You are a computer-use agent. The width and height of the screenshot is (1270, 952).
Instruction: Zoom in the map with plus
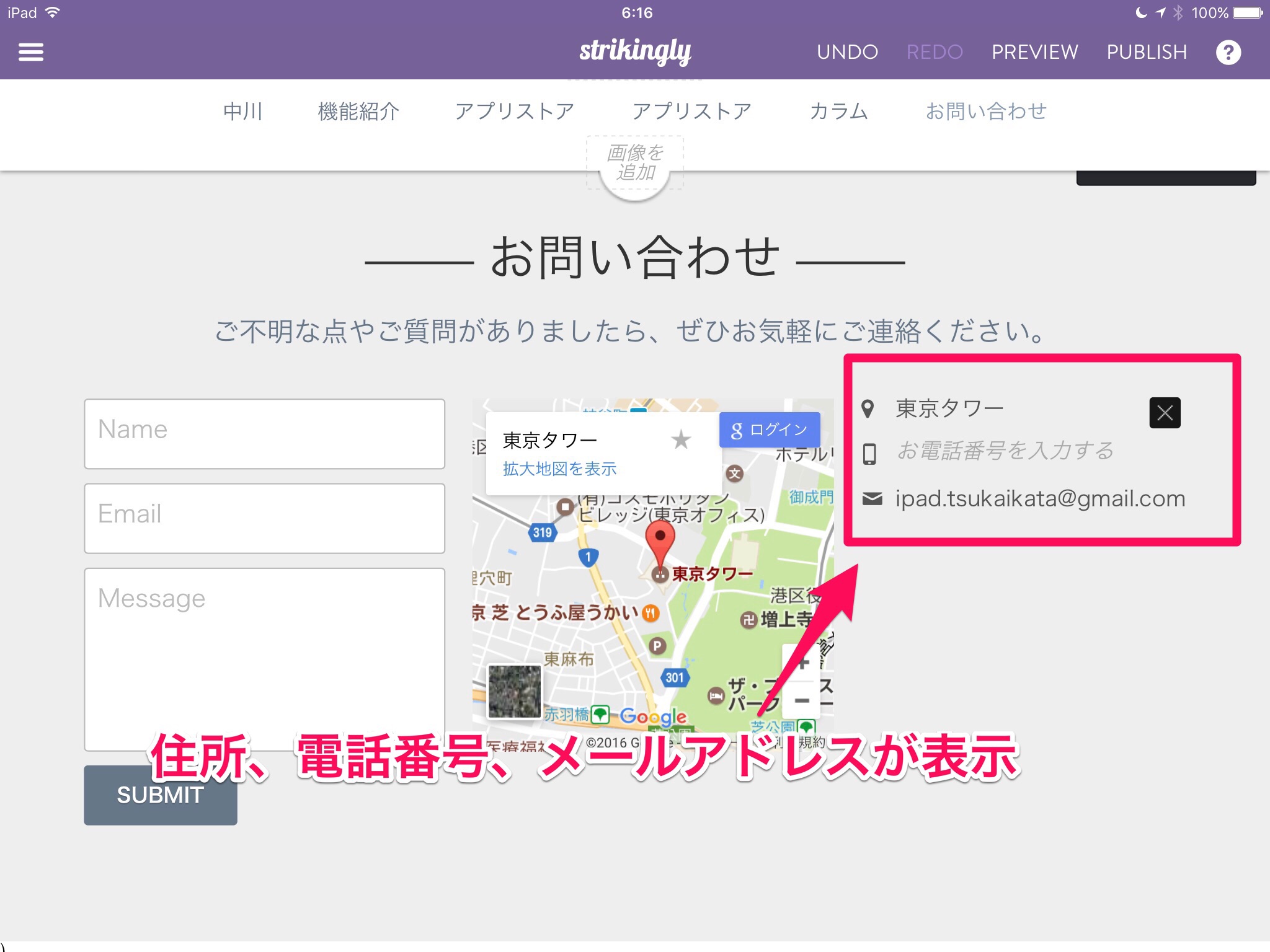point(802,663)
